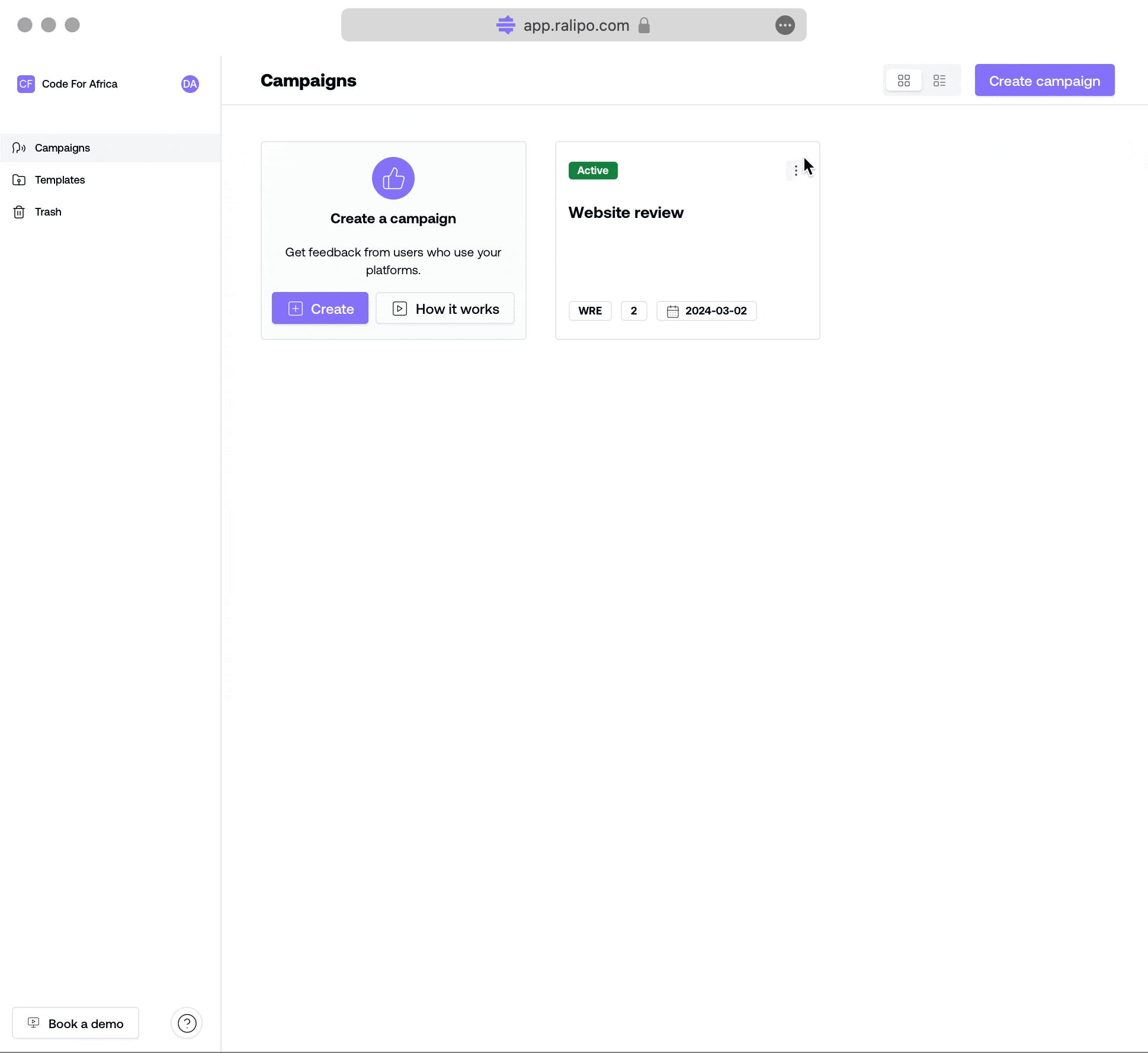Expand Code For Africa workspace switcher
The width and height of the screenshot is (1148, 1053).
pos(80,84)
